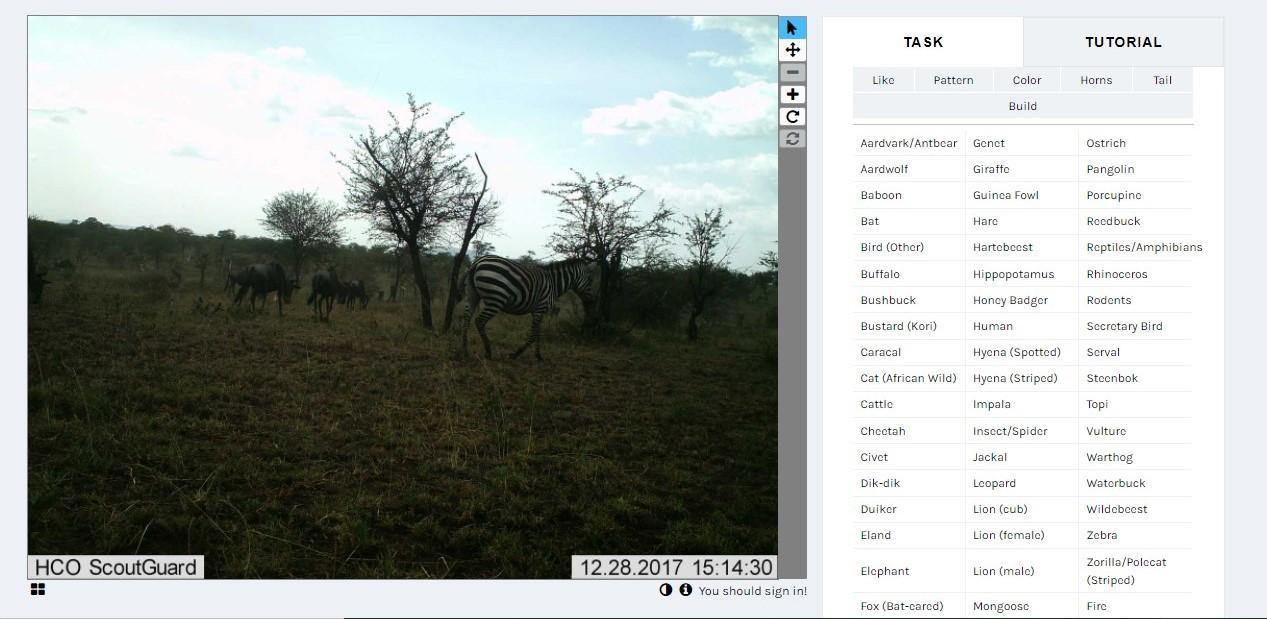Screen dimensions: 1267x619
Task: Switch to the TASK tab
Action: pyautogui.click(x=923, y=42)
